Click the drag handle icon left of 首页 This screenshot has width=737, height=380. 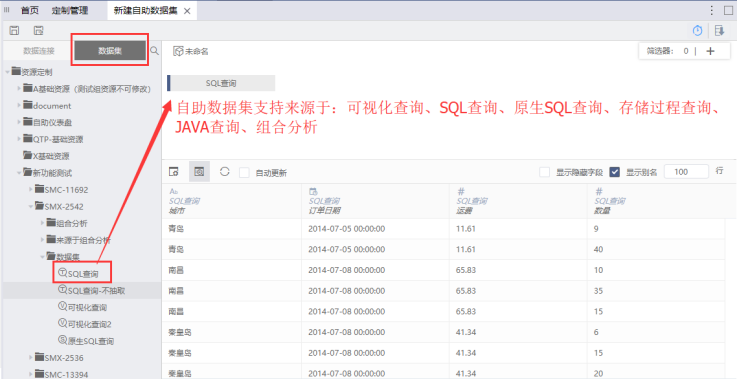point(7,10)
